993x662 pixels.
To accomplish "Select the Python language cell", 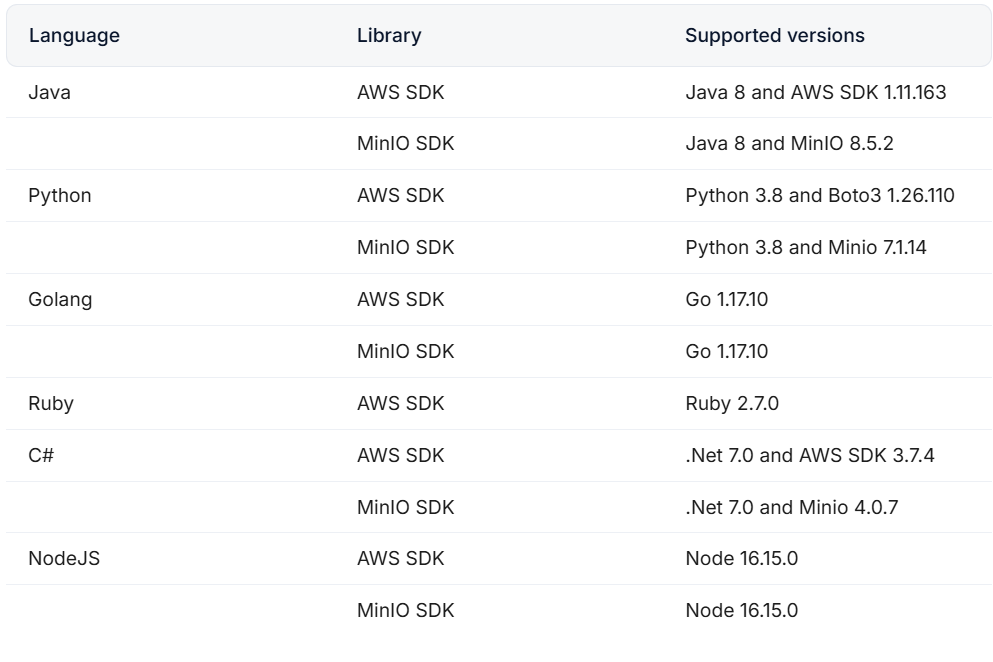I will click(60, 196).
